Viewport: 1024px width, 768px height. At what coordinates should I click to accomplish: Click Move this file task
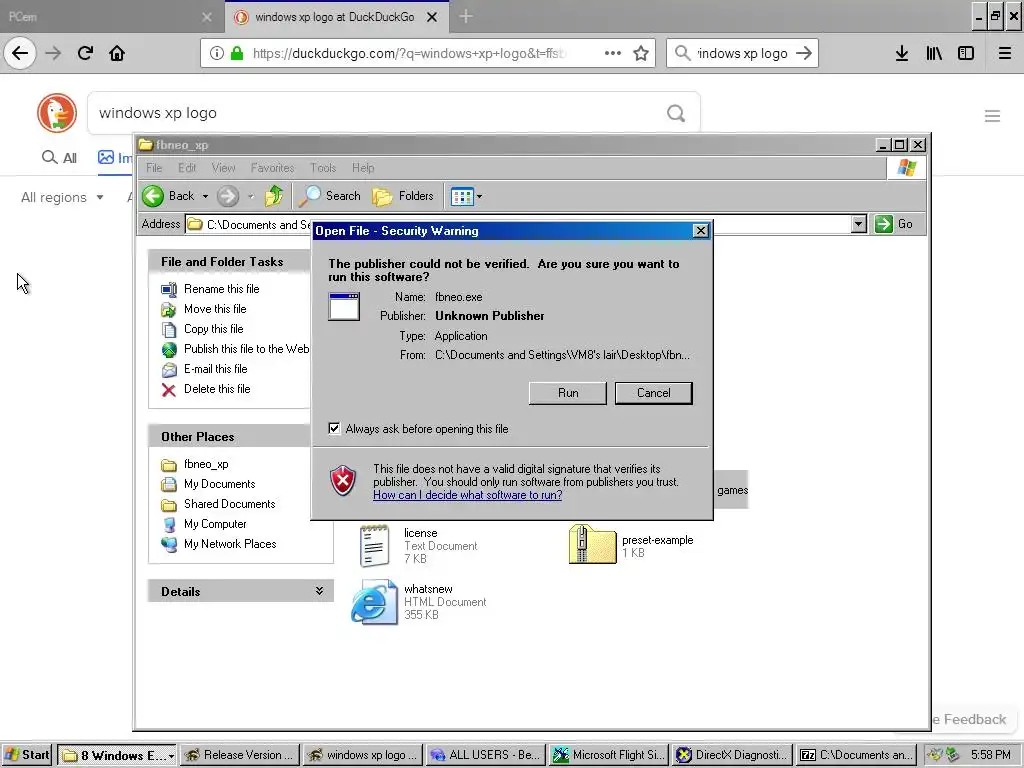(x=215, y=309)
